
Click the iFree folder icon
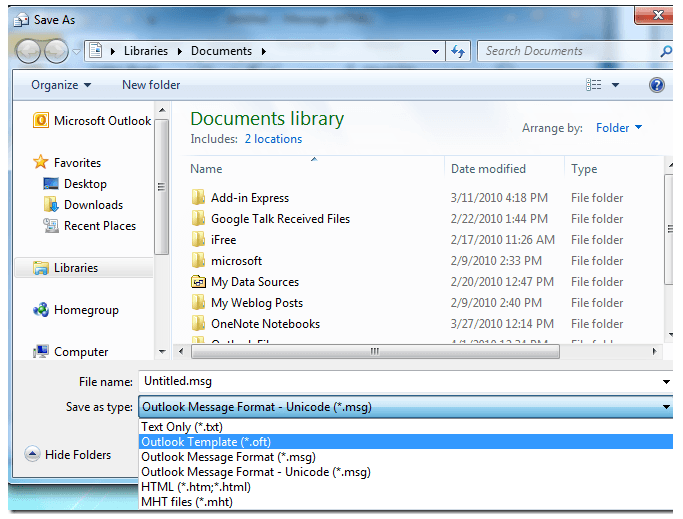click(198, 239)
